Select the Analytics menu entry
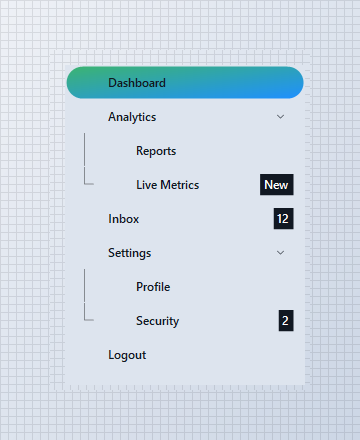This screenshot has width=360, height=440. (185, 117)
